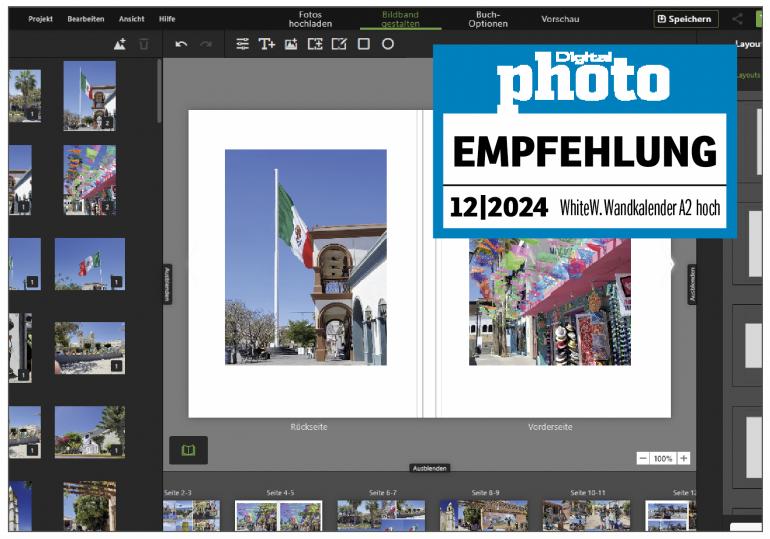Click the zoom in plus button

click(x=684, y=458)
